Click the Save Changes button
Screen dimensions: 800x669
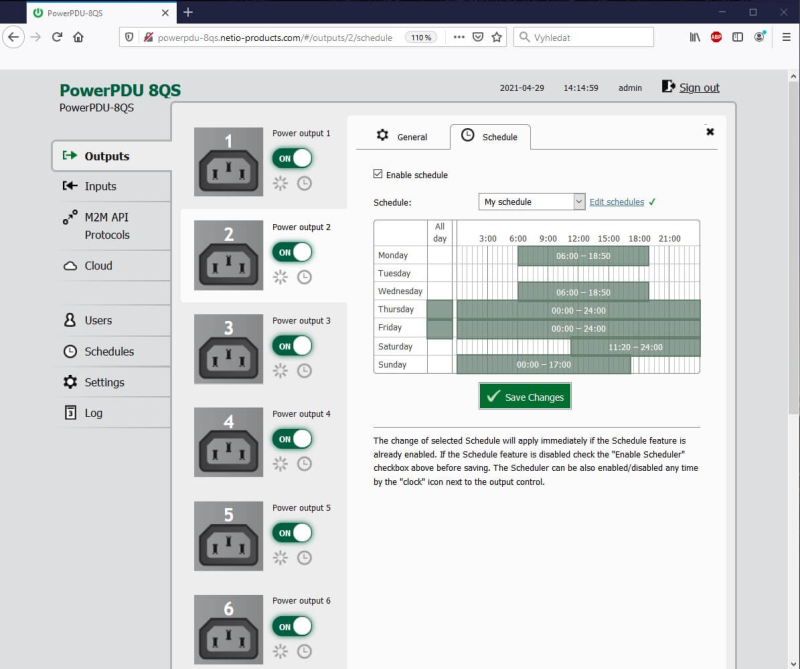(x=525, y=397)
